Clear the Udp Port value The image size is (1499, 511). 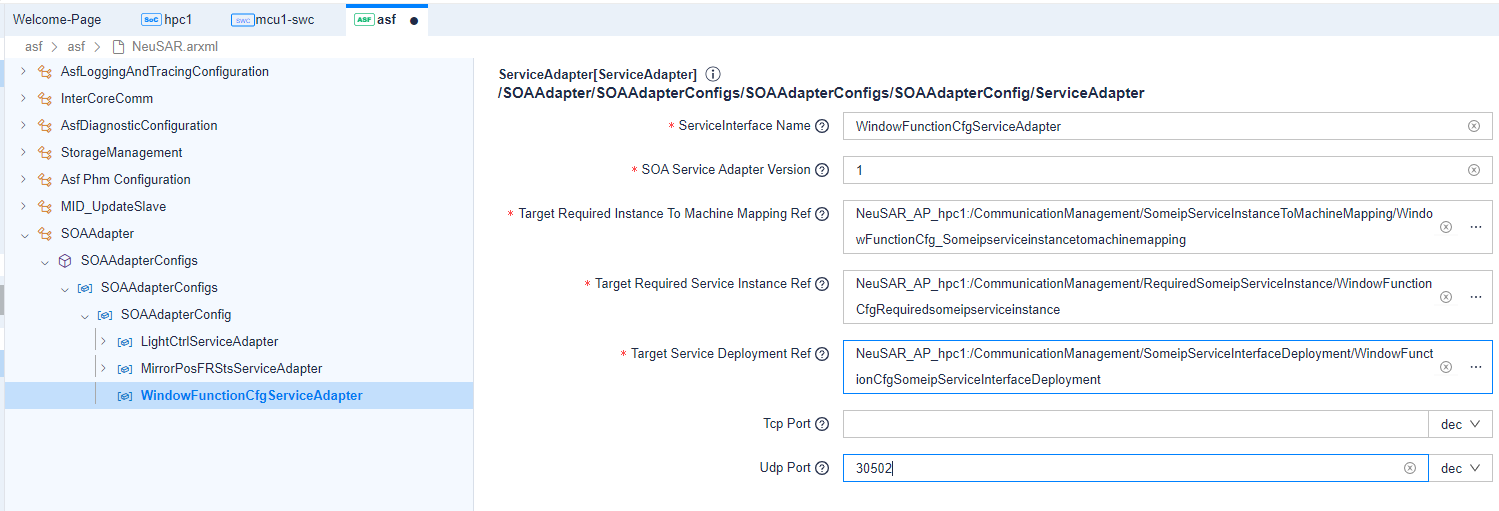coord(1410,468)
